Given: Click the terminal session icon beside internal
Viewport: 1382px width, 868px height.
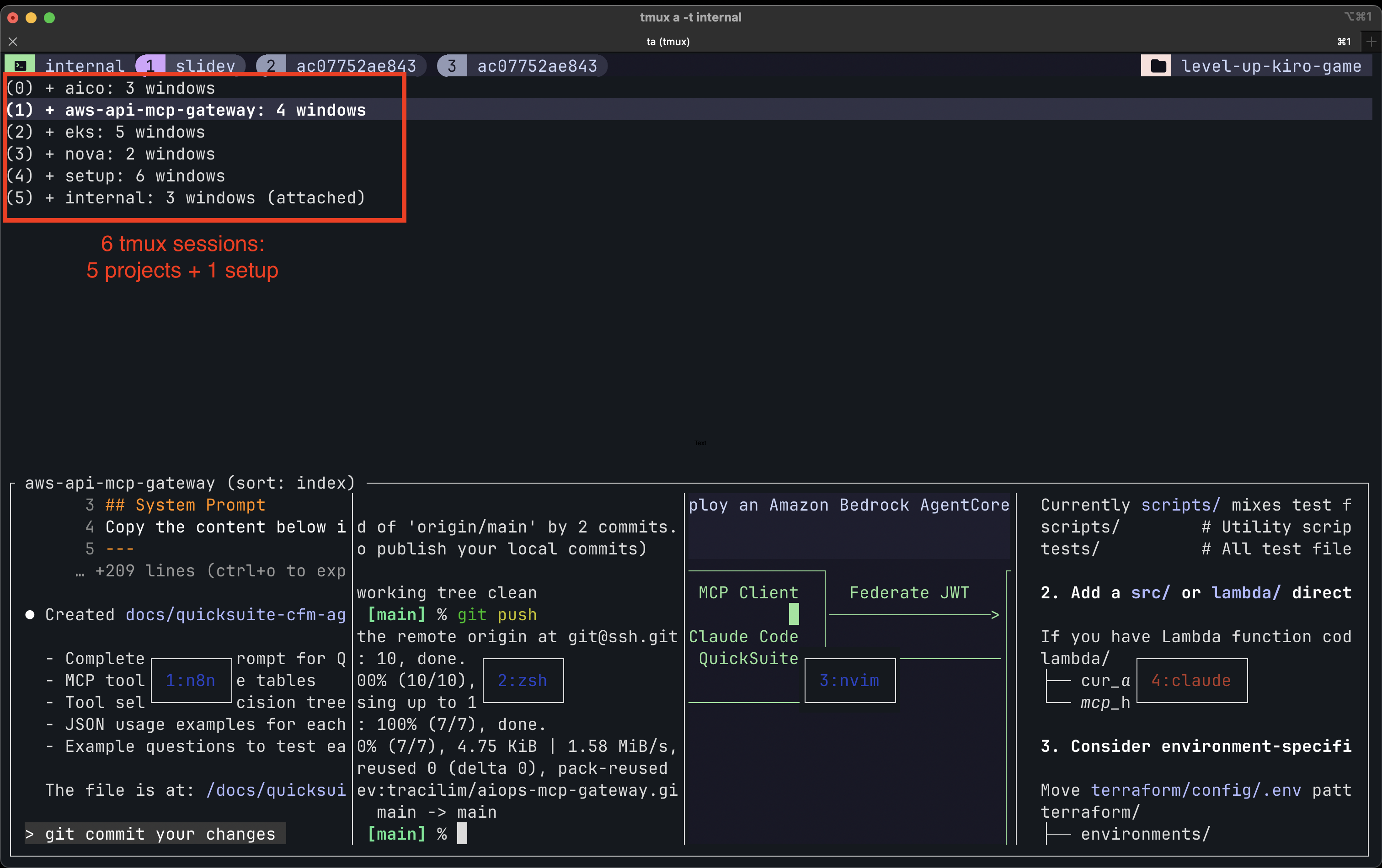Looking at the screenshot, I should point(20,66).
